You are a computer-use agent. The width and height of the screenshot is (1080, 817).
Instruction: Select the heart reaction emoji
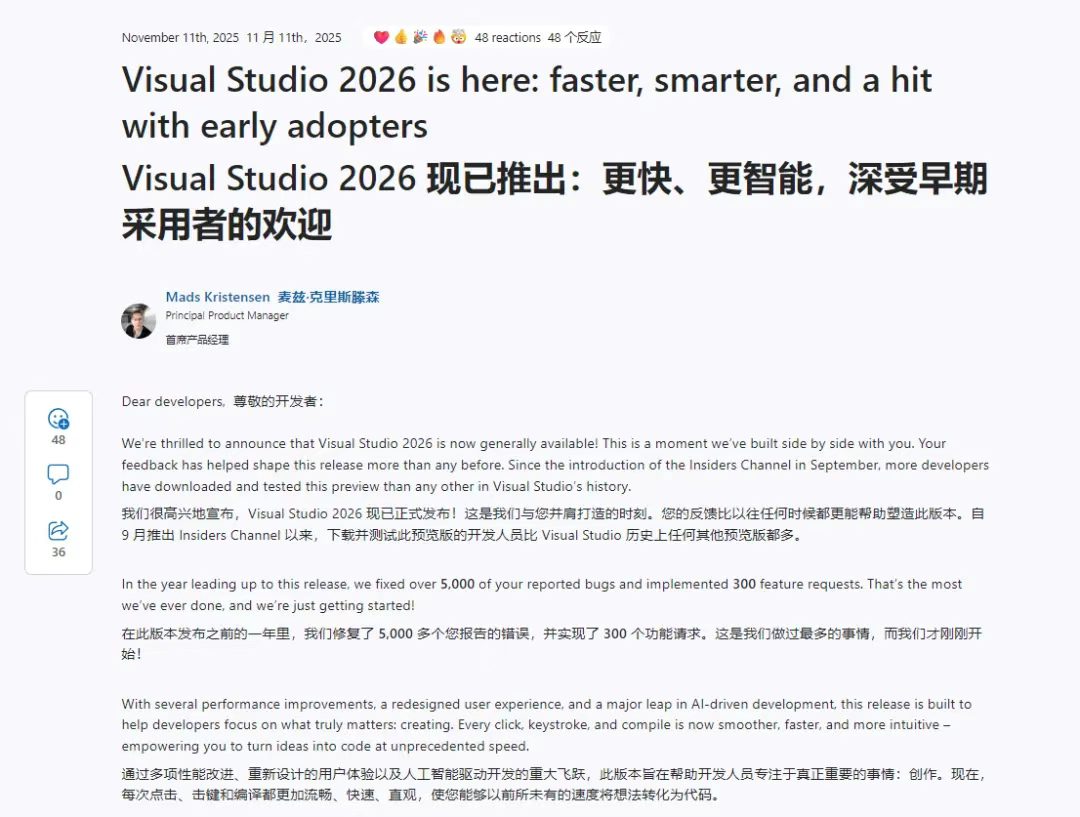click(383, 37)
